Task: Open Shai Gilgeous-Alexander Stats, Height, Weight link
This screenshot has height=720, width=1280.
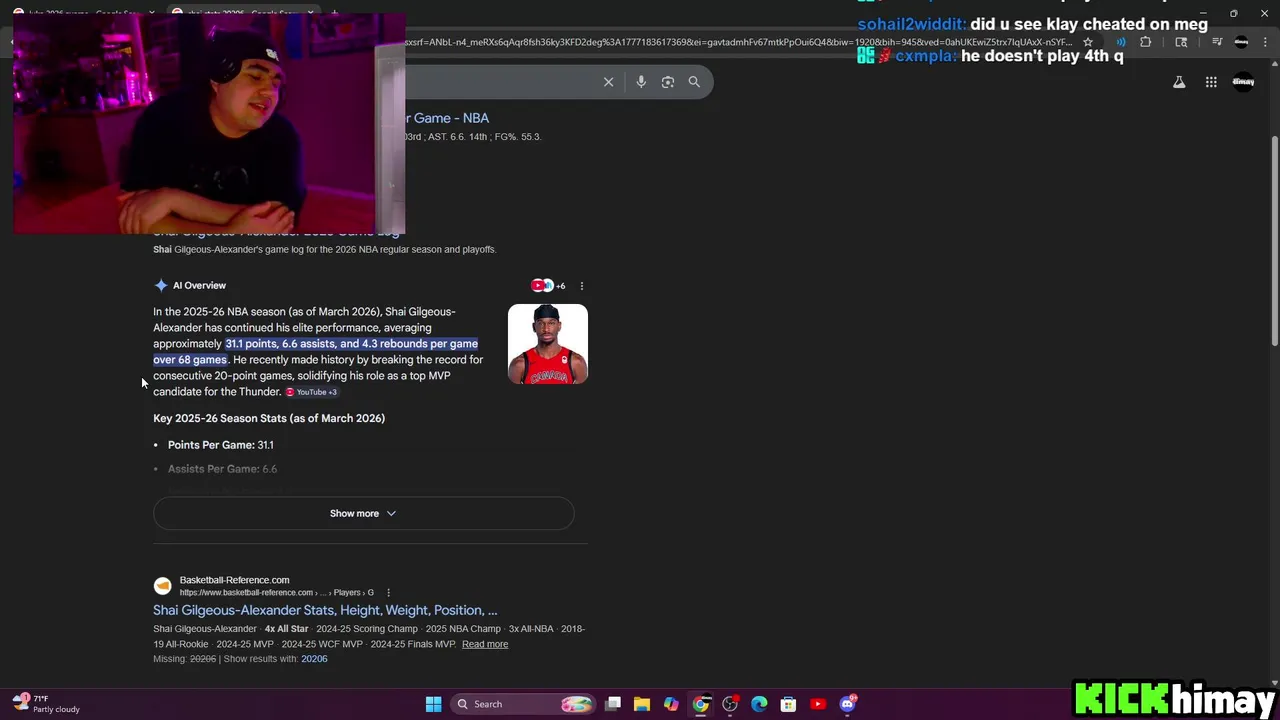Action: pyautogui.click(x=325, y=610)
